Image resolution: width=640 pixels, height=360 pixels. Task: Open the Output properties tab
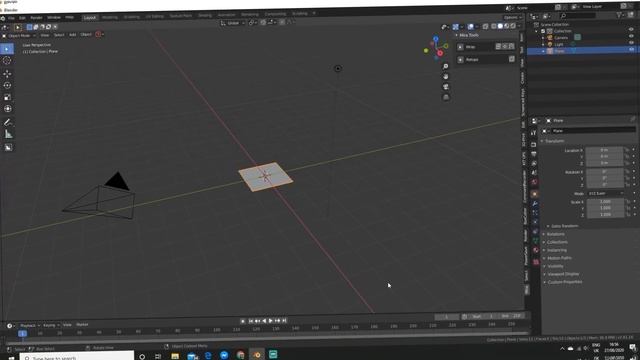pos(534,154)
